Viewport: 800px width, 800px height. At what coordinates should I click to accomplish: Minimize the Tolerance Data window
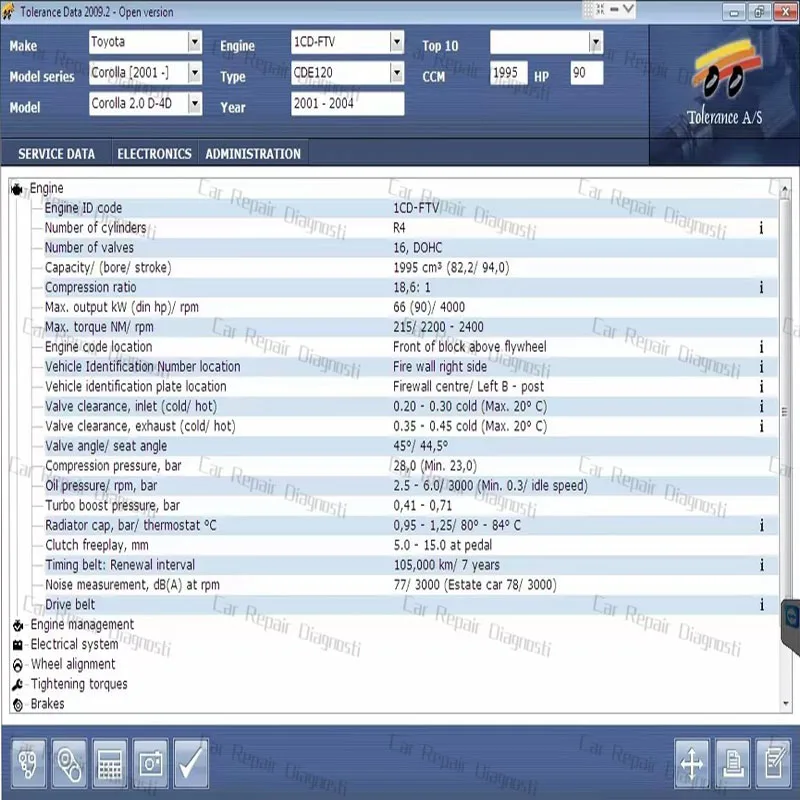click(x=734, y=12)
